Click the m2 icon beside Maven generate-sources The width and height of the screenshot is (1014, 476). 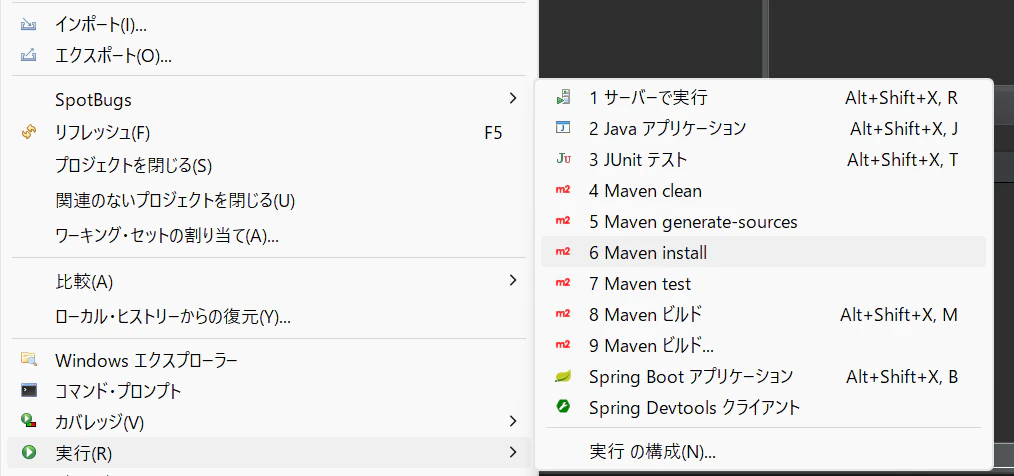point(563,221)
